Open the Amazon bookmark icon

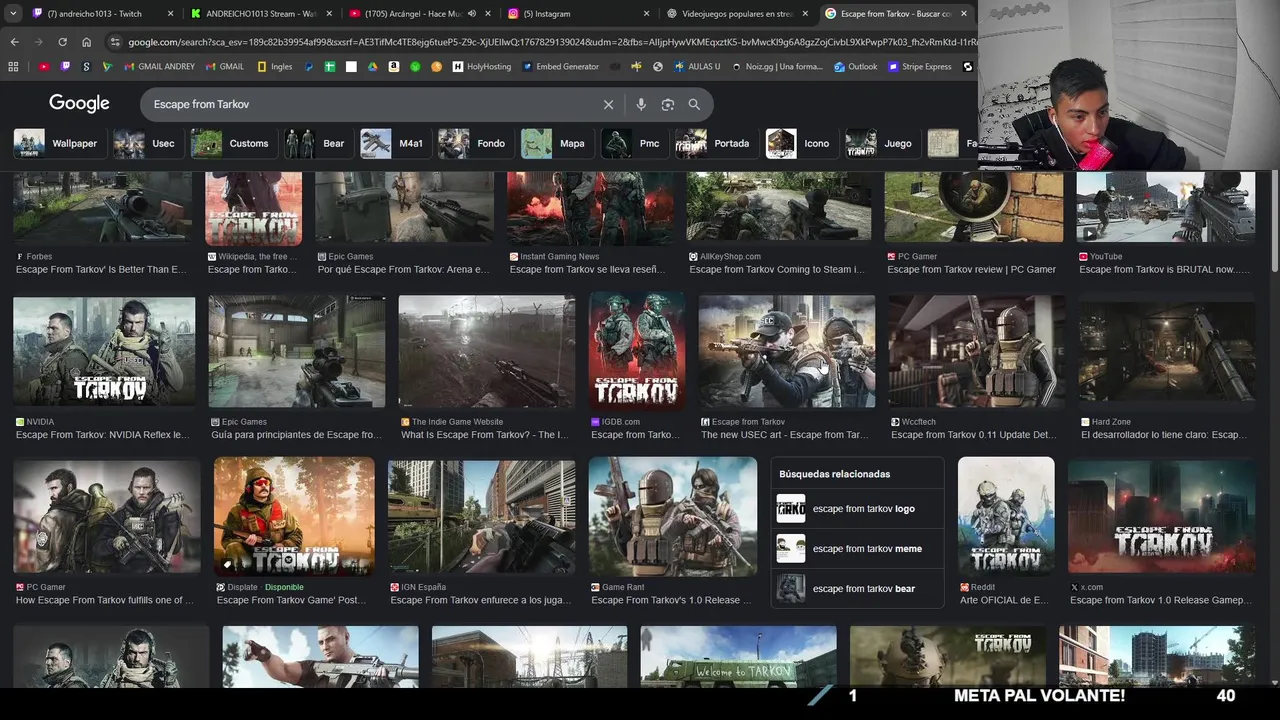(394, 67)
